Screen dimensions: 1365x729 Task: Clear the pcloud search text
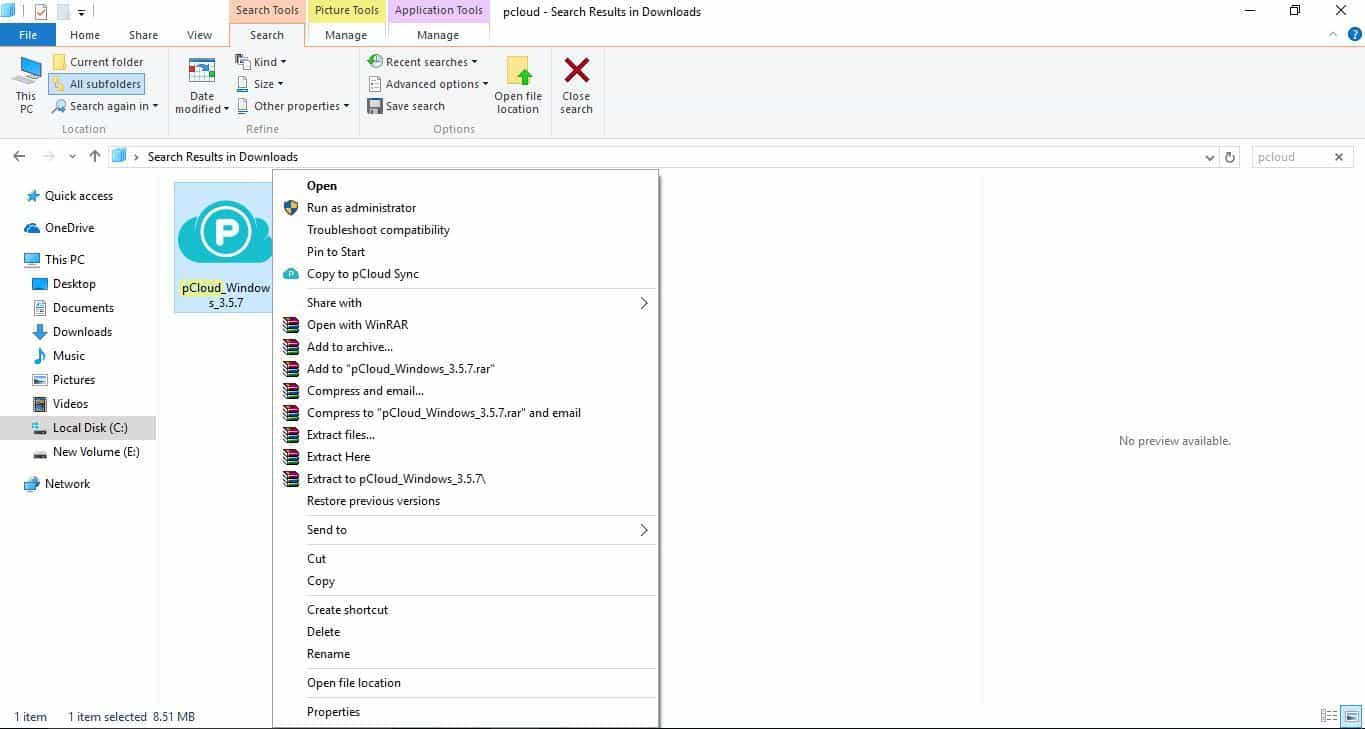coord(1339,156)
